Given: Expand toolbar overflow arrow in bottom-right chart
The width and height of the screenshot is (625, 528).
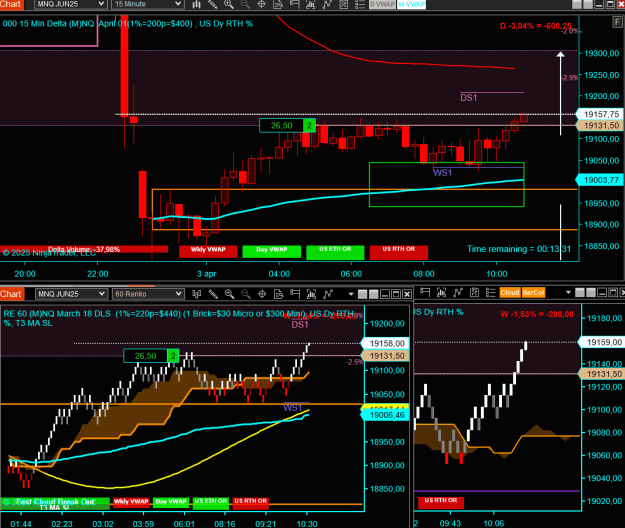Looking at the screenshot, I should point(568,293).
